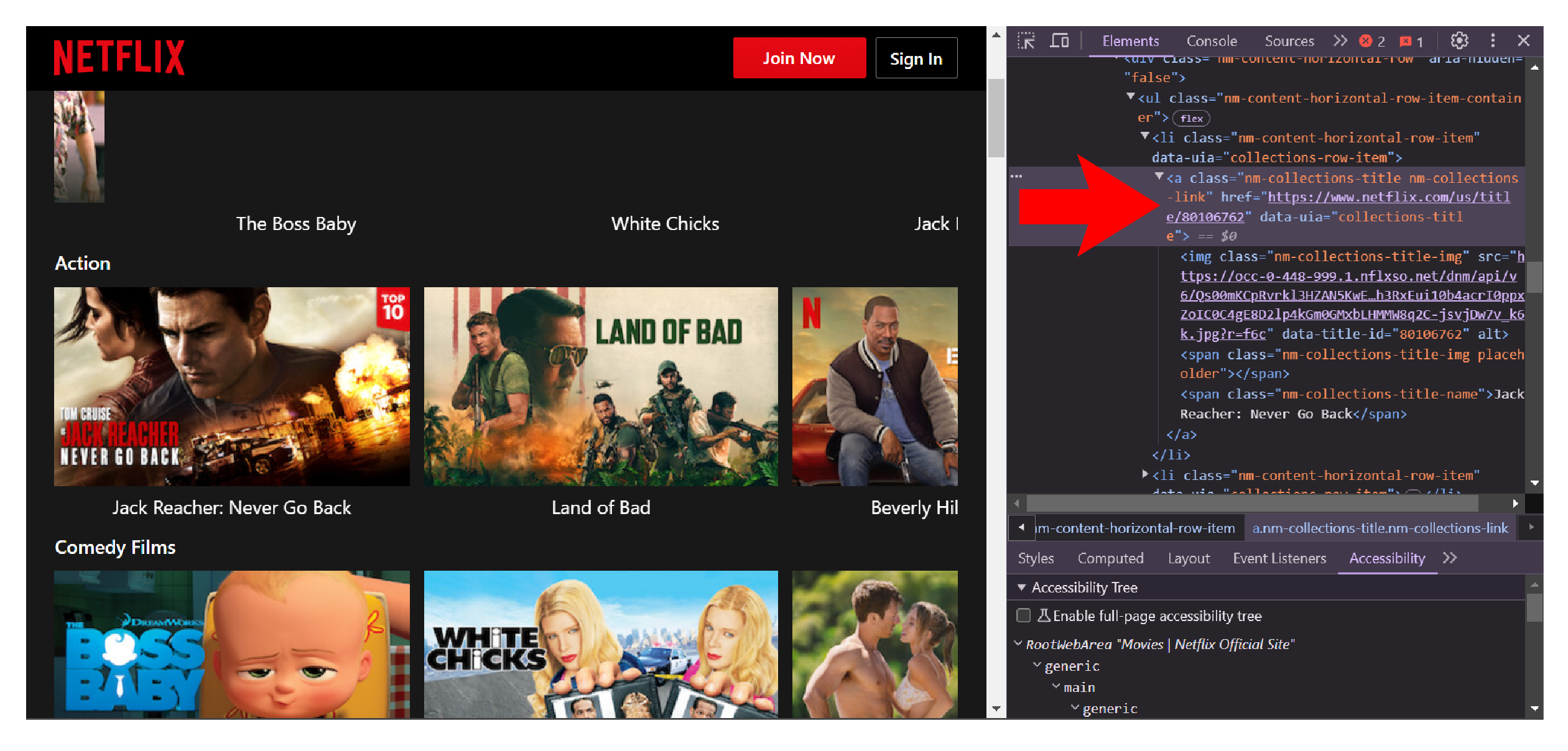1568x751 pixels.
Task: Switch to the Computed tab
Action: point(1110,558)
